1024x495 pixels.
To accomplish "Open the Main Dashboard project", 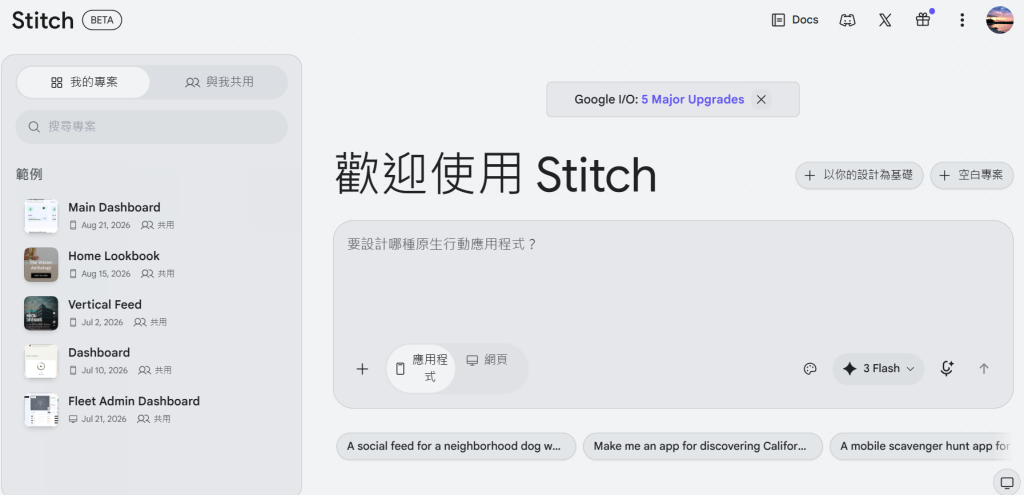I will pos(152,216).
